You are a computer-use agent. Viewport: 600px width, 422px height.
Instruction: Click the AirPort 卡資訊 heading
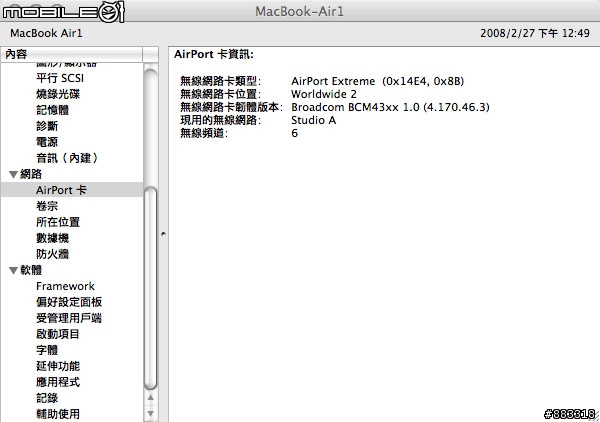(214, 54)
